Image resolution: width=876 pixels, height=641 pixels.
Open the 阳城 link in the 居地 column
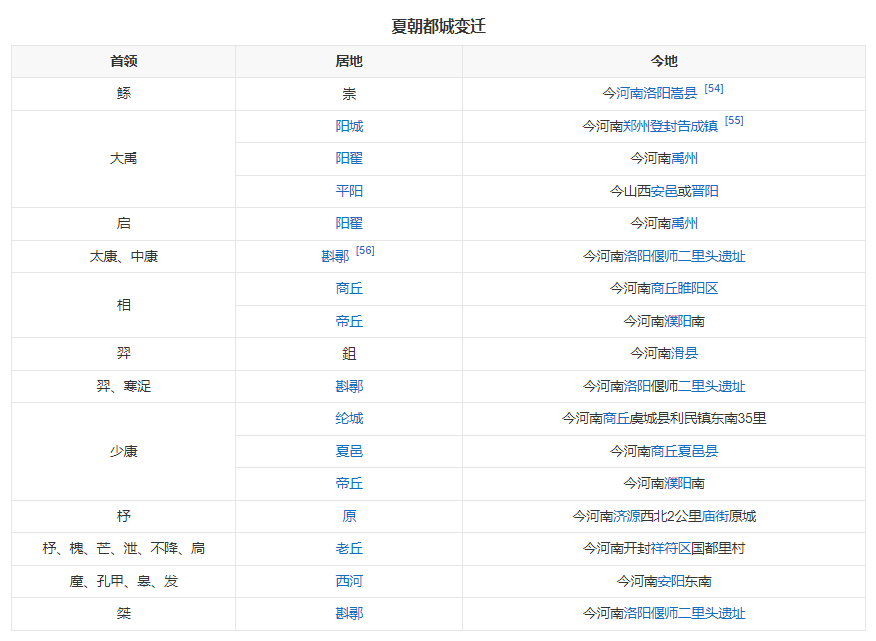click(348, 125)
